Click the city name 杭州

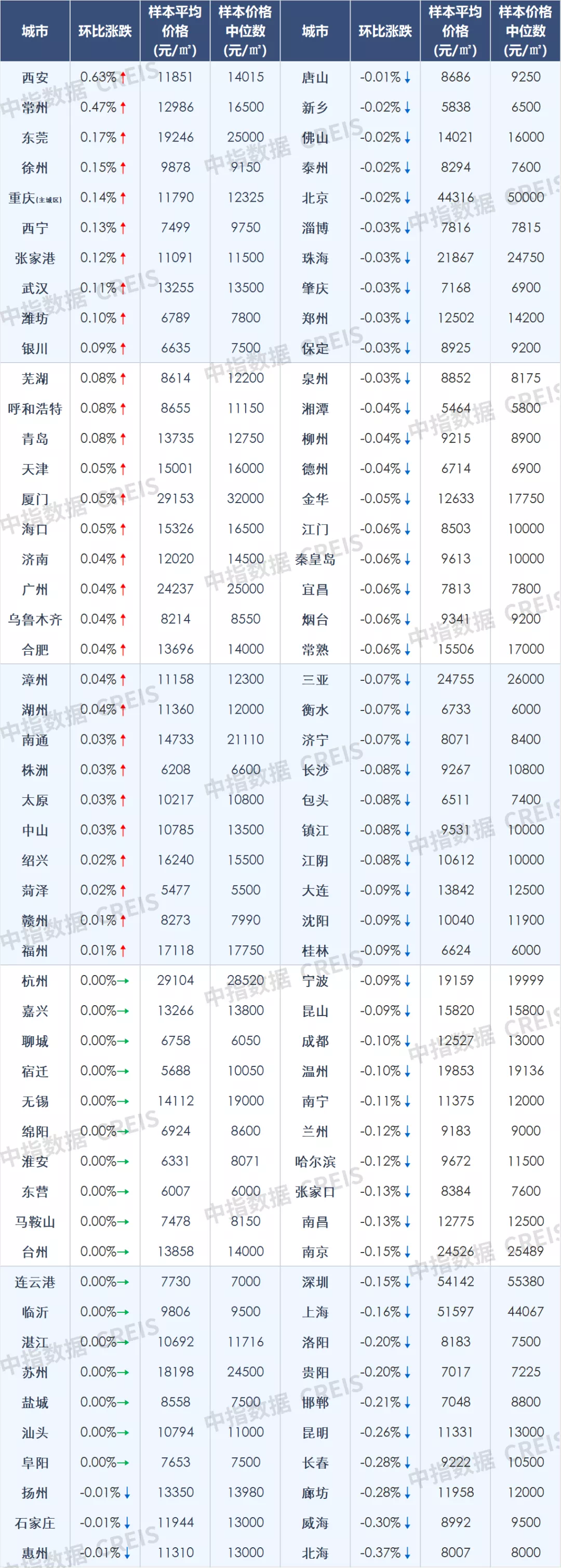[35, 981]
